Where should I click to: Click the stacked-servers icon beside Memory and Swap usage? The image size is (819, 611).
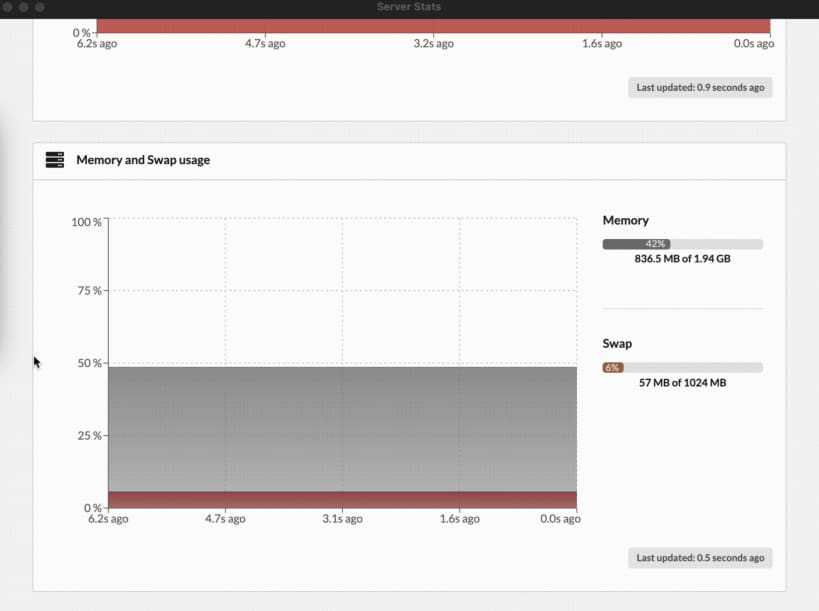(x=53, y=159)
